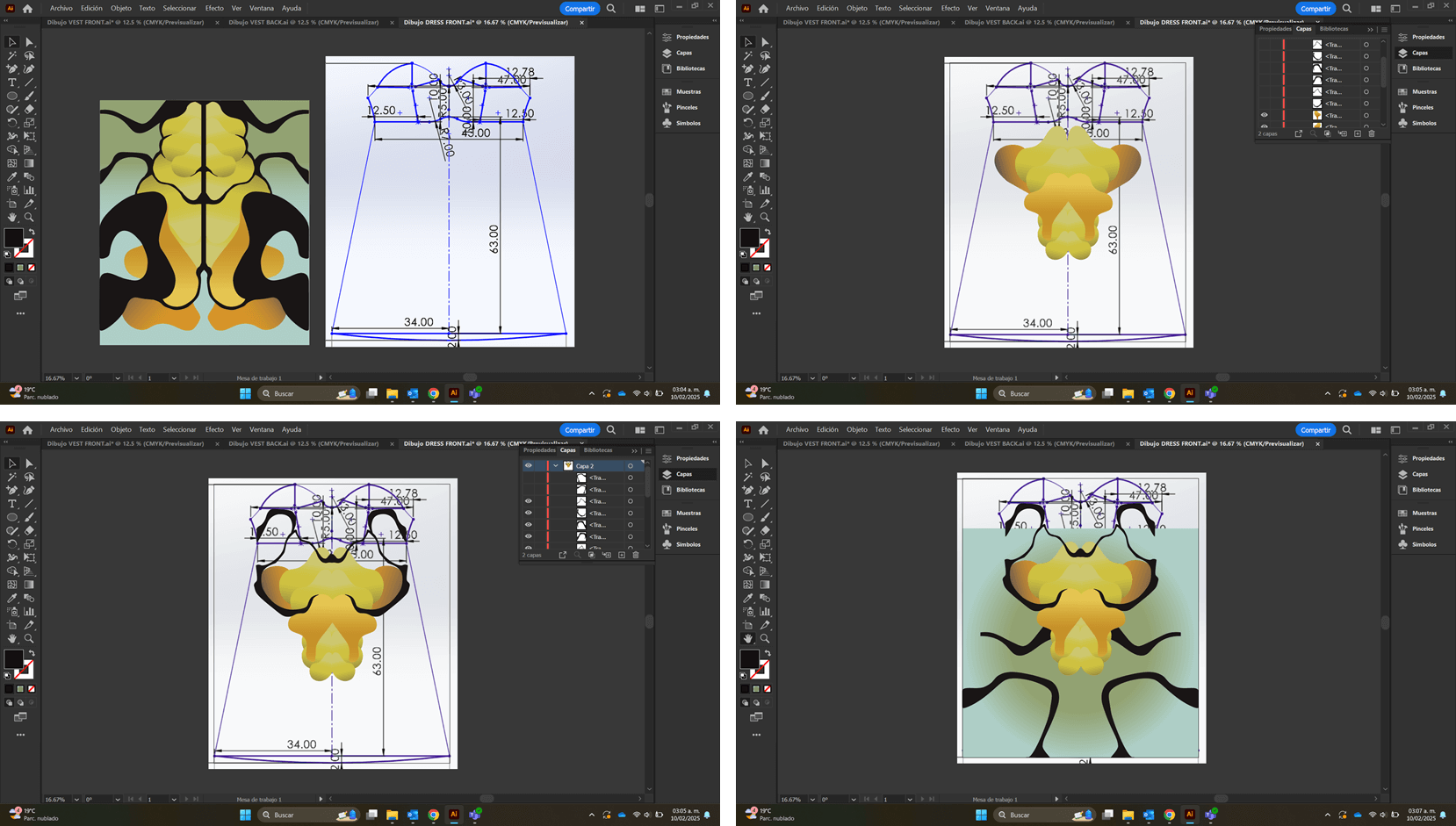Select the Selection tool in top-left window
The height and width of the screenshot is (826, 1456).
pos(12,42)
